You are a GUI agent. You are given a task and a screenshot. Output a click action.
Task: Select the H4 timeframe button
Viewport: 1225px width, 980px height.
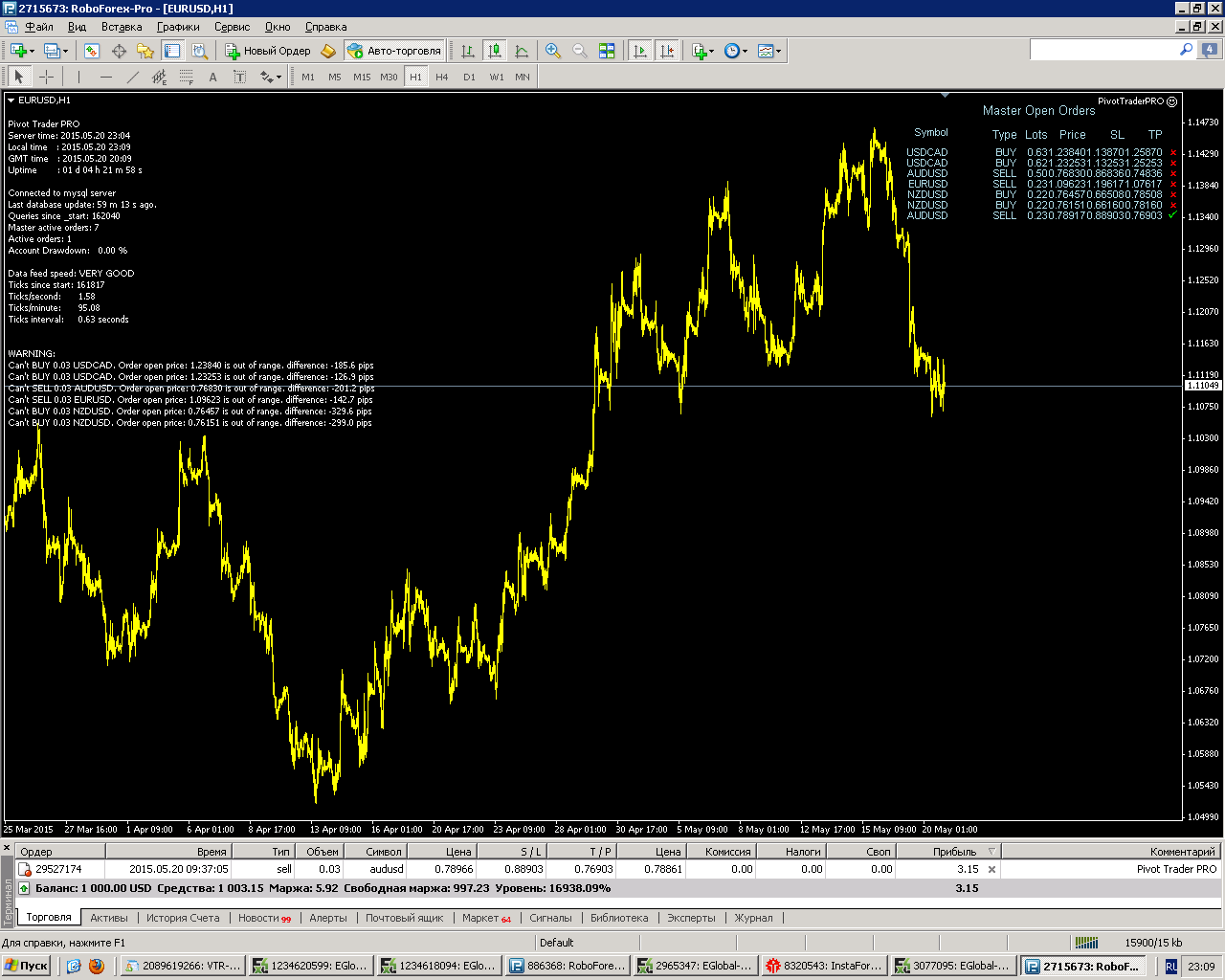pos(441,77)
